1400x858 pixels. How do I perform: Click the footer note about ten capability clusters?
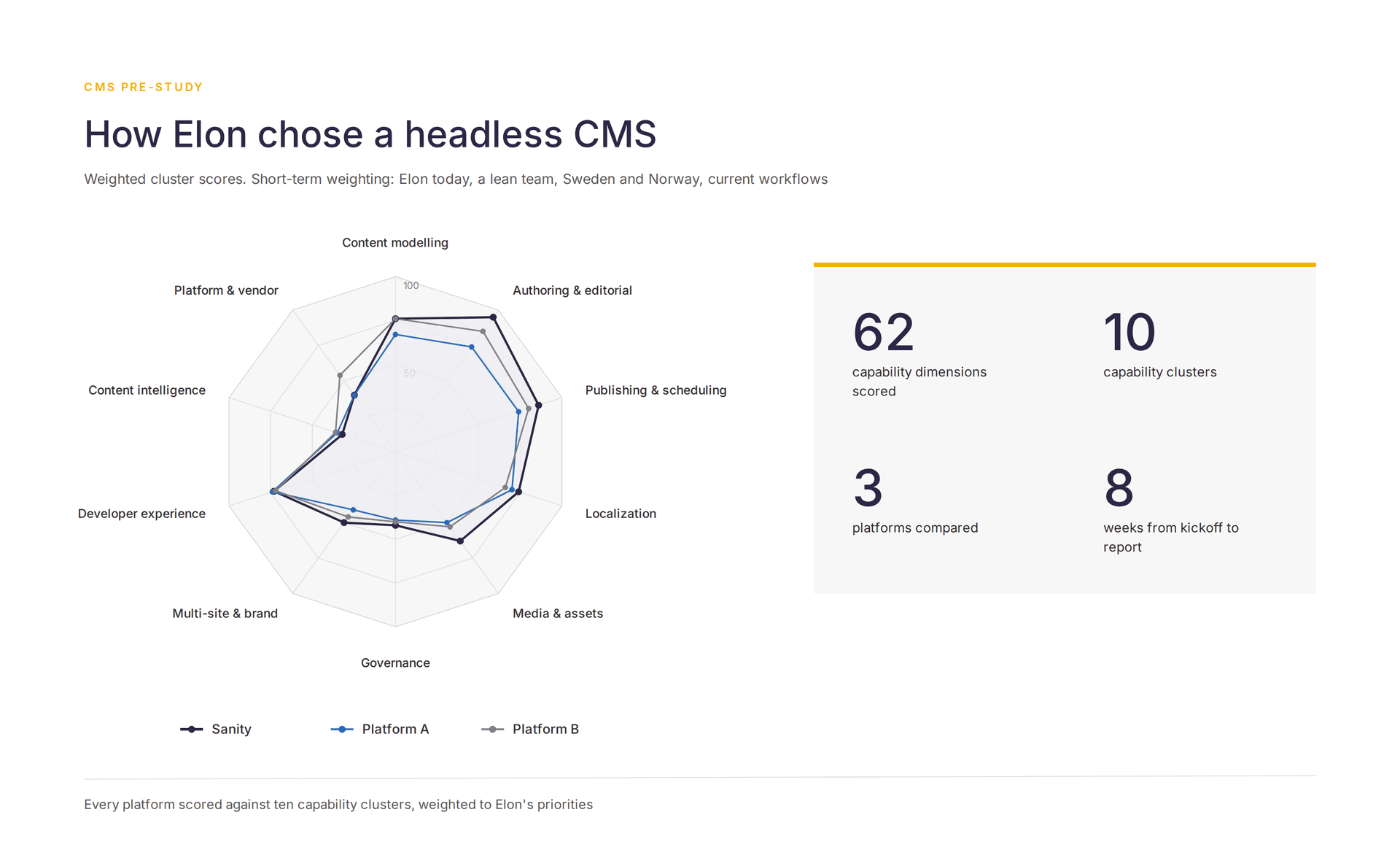(x=338, y=805)
